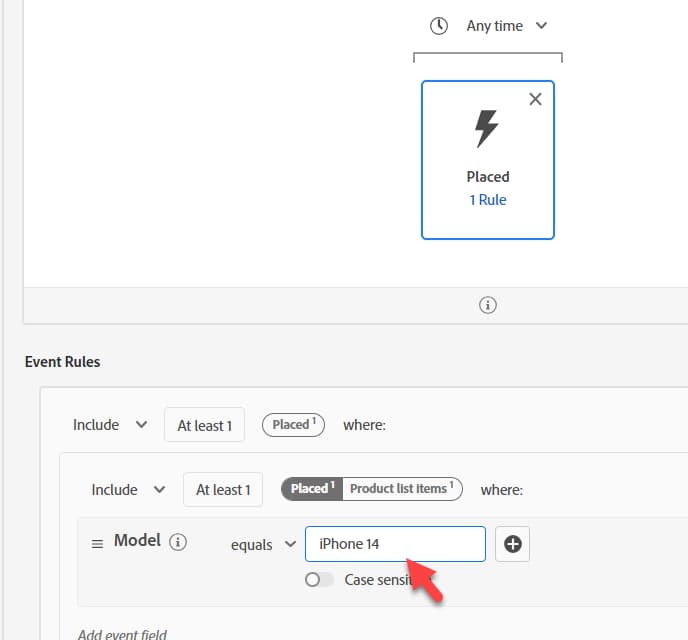Click the iPhone 14 value field
The image size is (688, 640).
[395, 544]
